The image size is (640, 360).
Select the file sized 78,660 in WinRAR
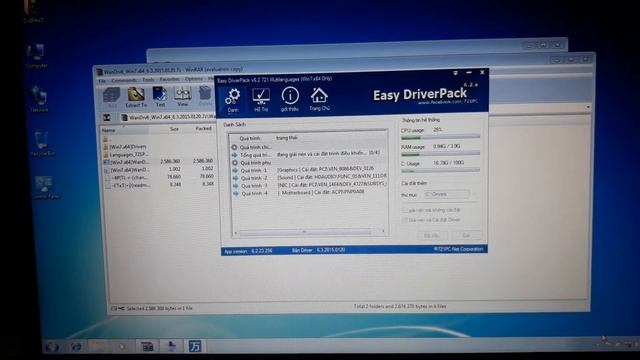click(158, 177)
